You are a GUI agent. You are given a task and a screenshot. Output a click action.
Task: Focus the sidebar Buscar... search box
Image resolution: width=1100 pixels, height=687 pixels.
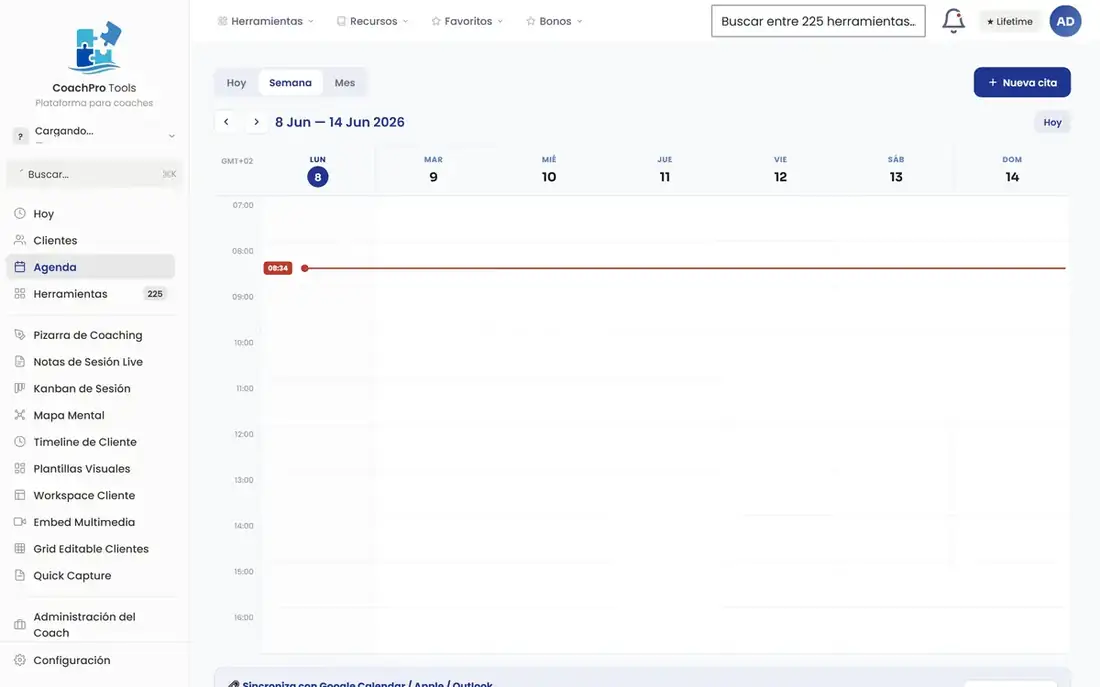94,174
